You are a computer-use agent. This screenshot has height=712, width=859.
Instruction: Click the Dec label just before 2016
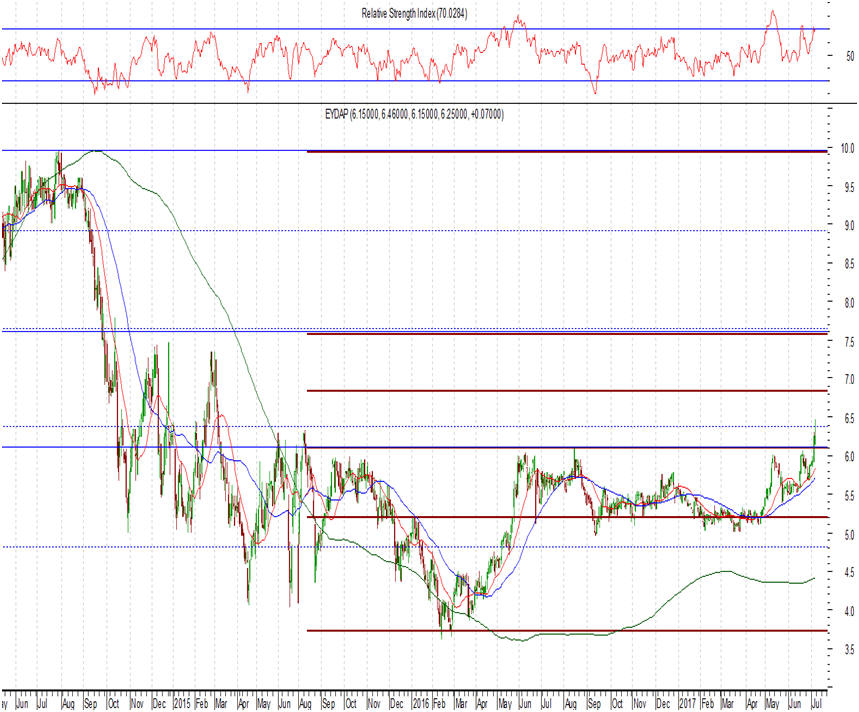coord(397,703)
